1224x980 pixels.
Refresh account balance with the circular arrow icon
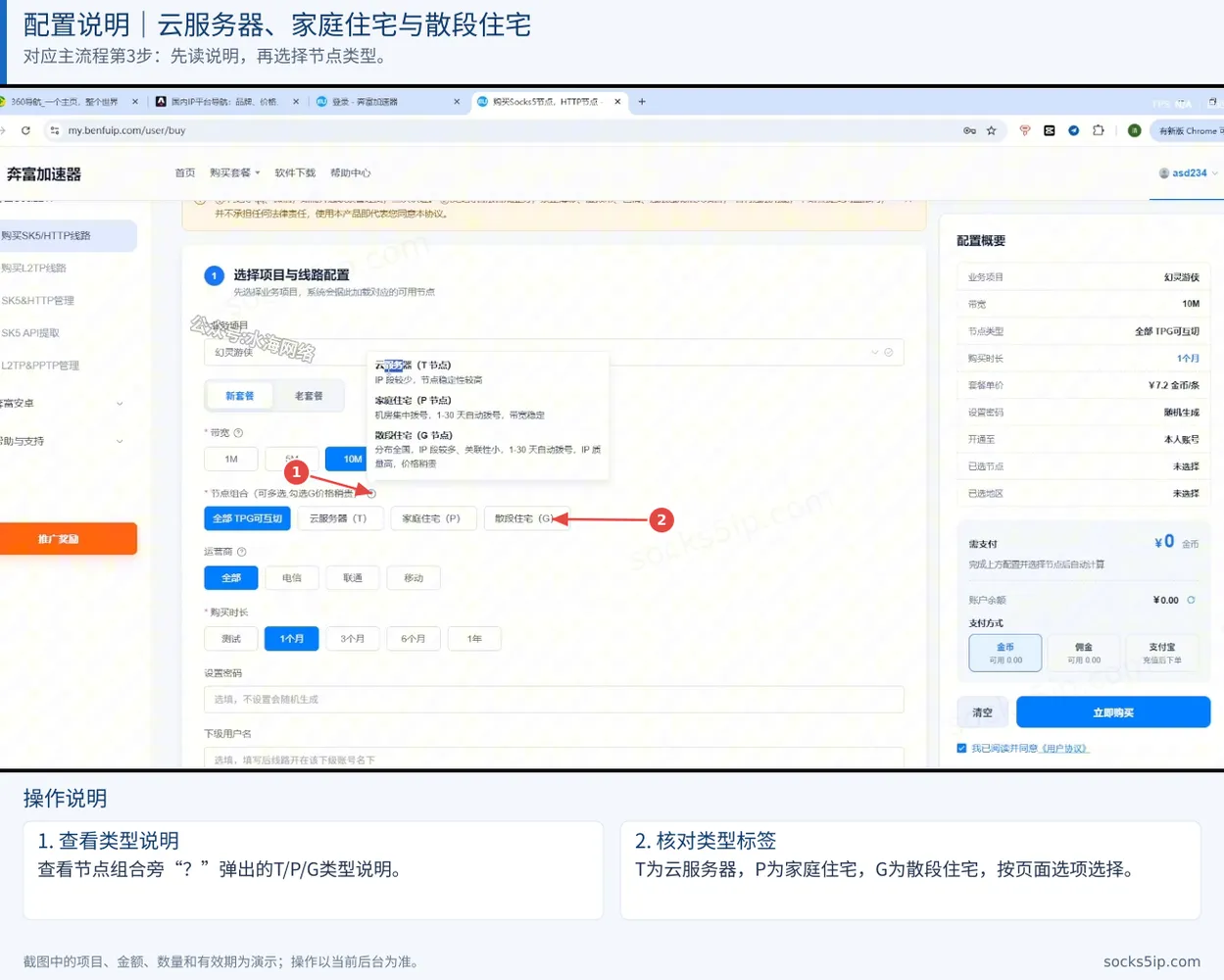(x=1192, y=600)
